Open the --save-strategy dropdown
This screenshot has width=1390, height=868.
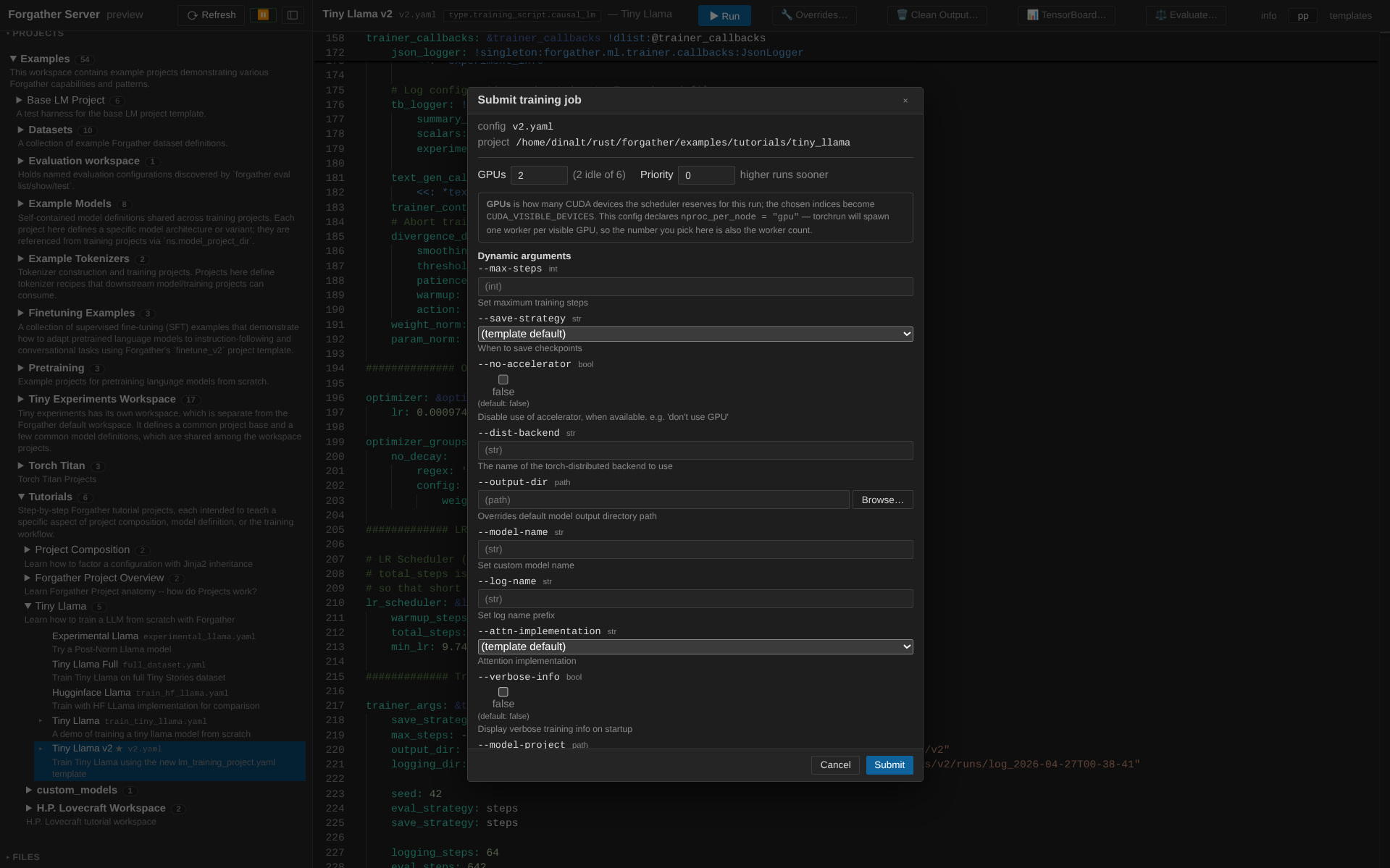695,334
